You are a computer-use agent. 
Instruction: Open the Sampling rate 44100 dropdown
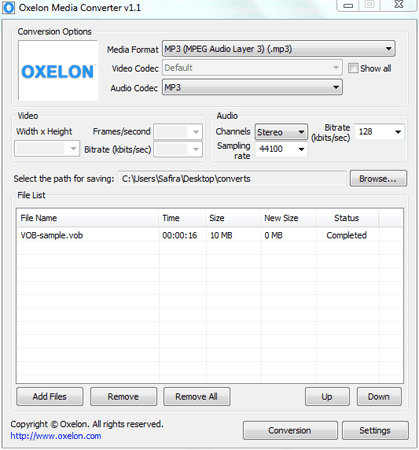click(x=281, y=149)
